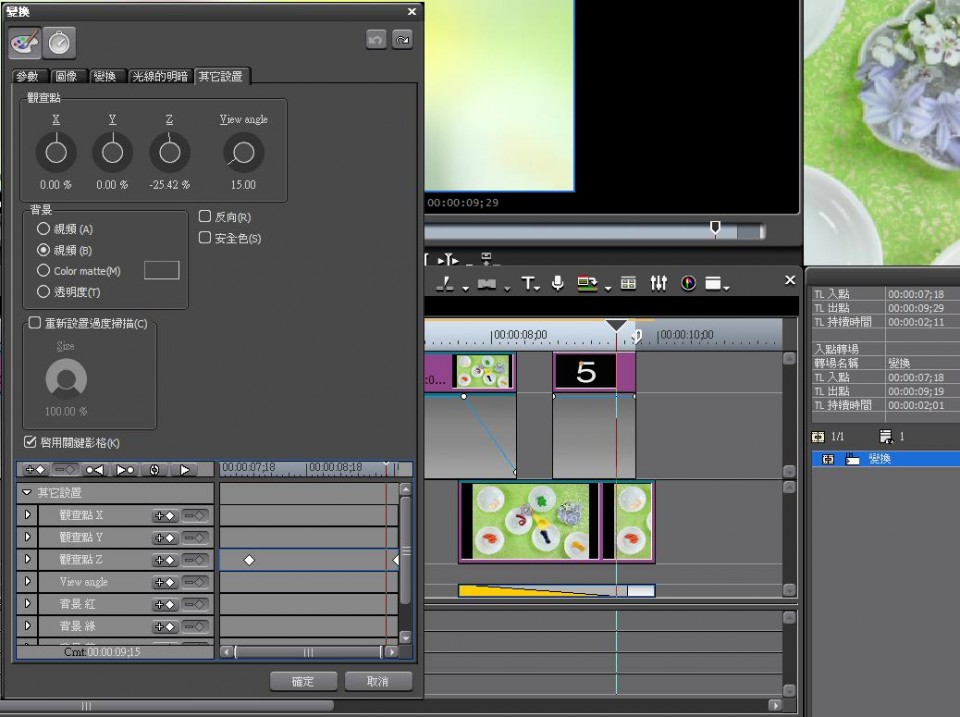Viewport: 960px width, 717px height.
Task: Open the audio mixer from timeline toolbar
Action: [658, 284]
